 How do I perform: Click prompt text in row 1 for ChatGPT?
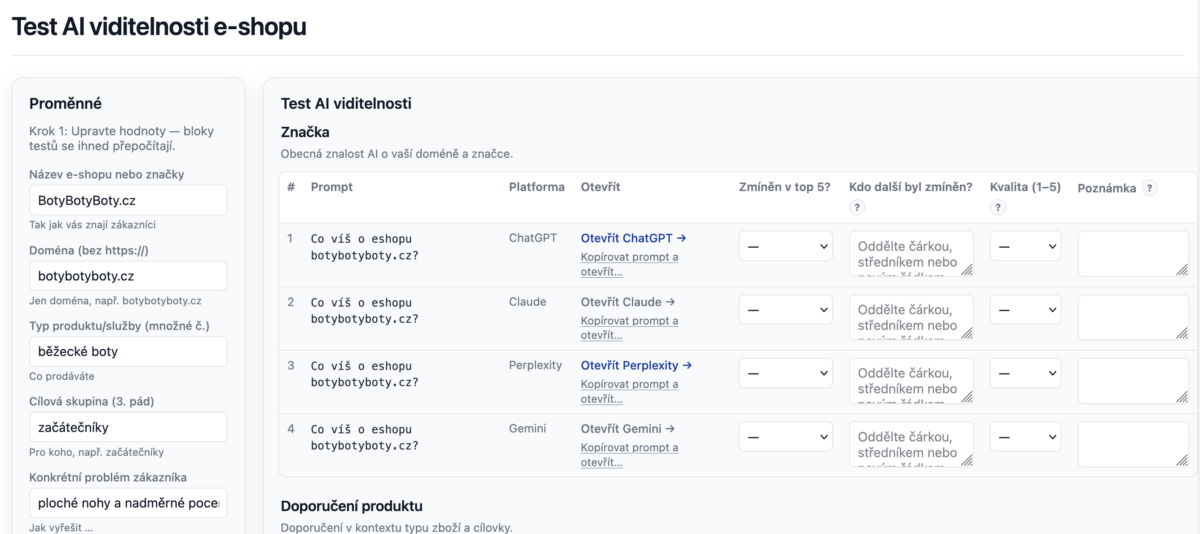[365, 246]
